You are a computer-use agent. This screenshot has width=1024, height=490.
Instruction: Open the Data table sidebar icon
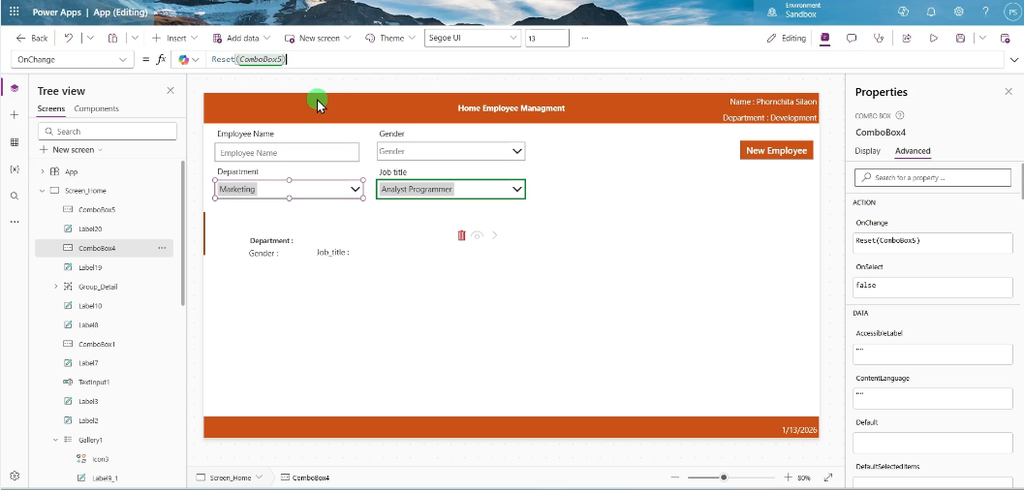(x=14, y=142)
